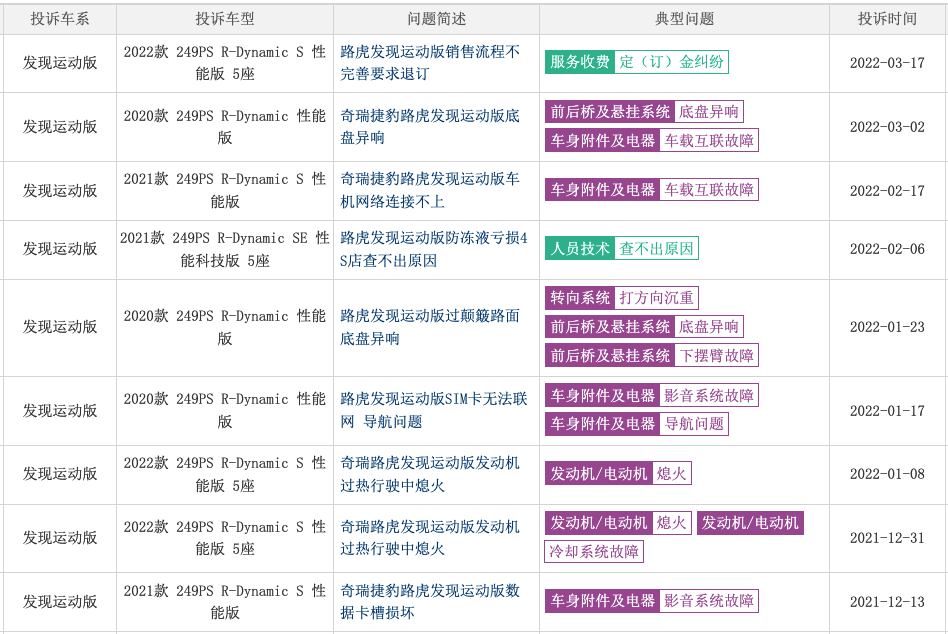
Task: Click 车载互联故障 tag in the 2022-02-17 row
Action: point(709,190)
